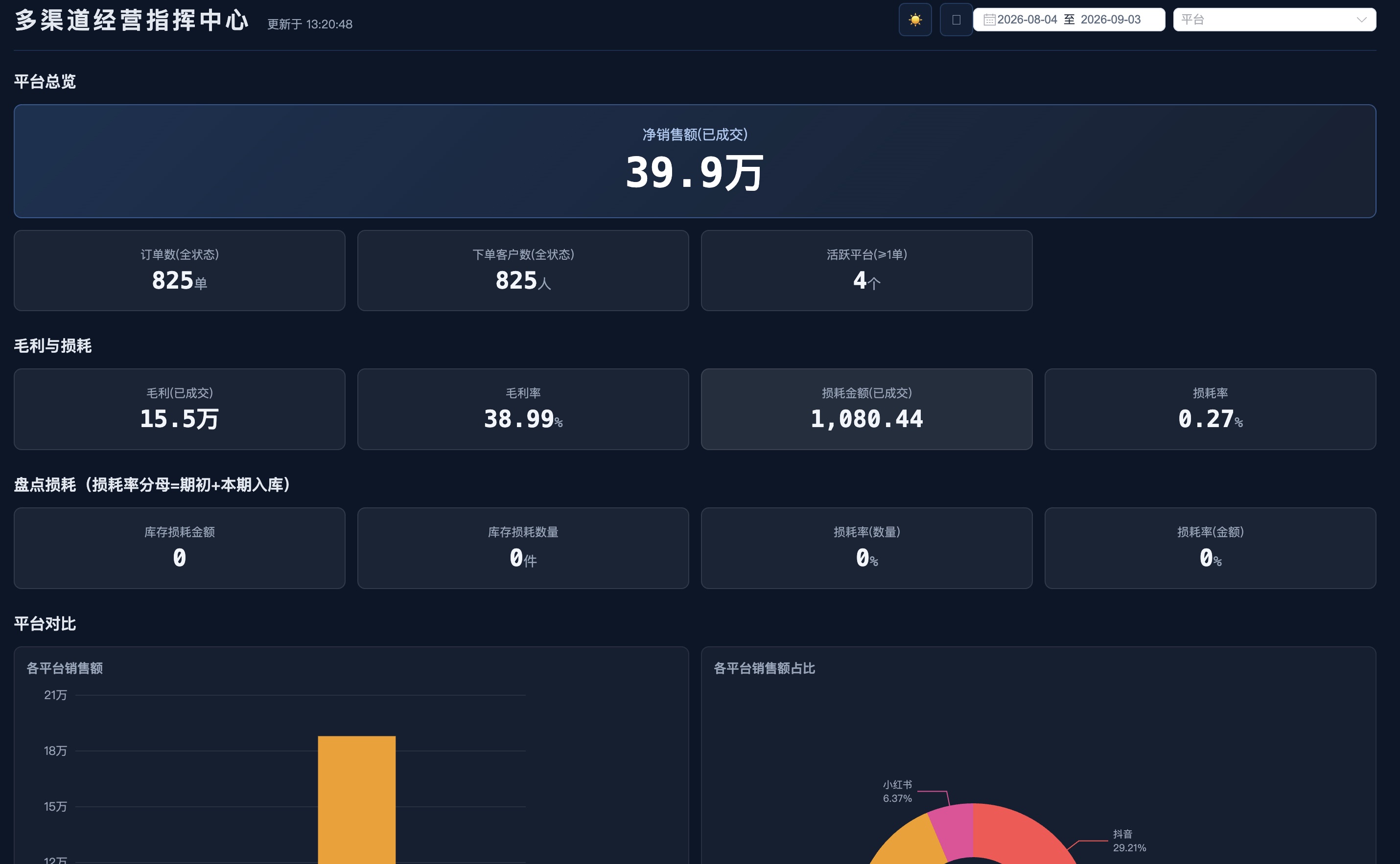
Task: Click the 各平台销售额占比 chart title
Action: click(x=764, y=668)
